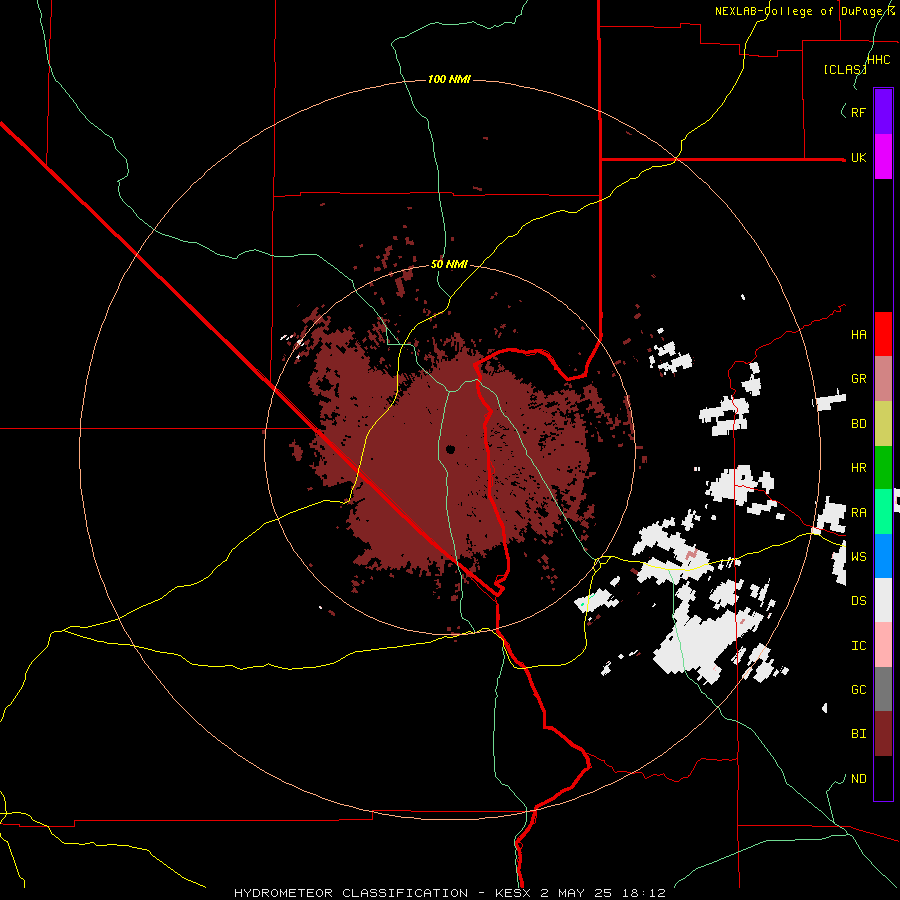The width and height of the screenshot is (900, 900).
Task: Click the BD yellow legend swatch
Action: tap(883, 424)
